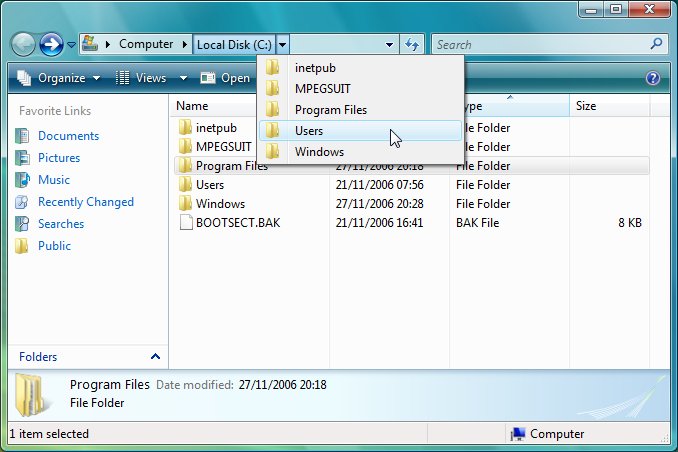The height and width of the screenshot is (452, 678).
Task: Click the Searches icon in Favorite Links
Action: pyautogui.click(x=22, y=224)
